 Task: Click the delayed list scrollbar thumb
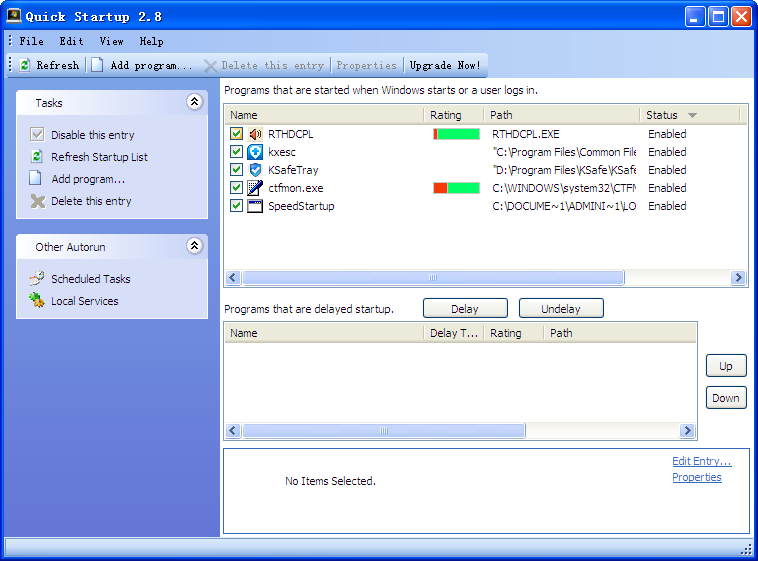pos(384,430)
